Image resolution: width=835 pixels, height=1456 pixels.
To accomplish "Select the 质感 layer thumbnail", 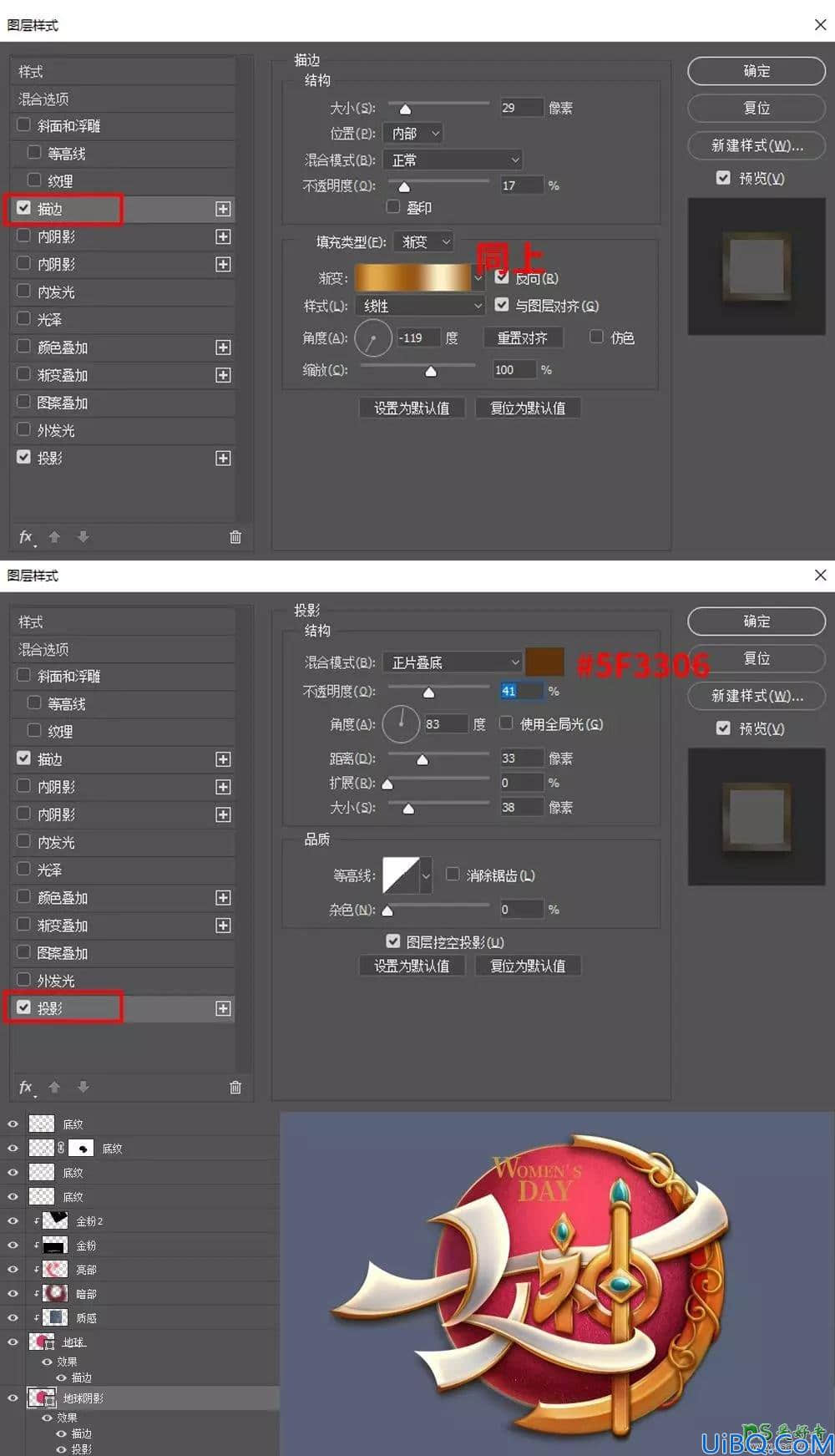I will 55,1317.
